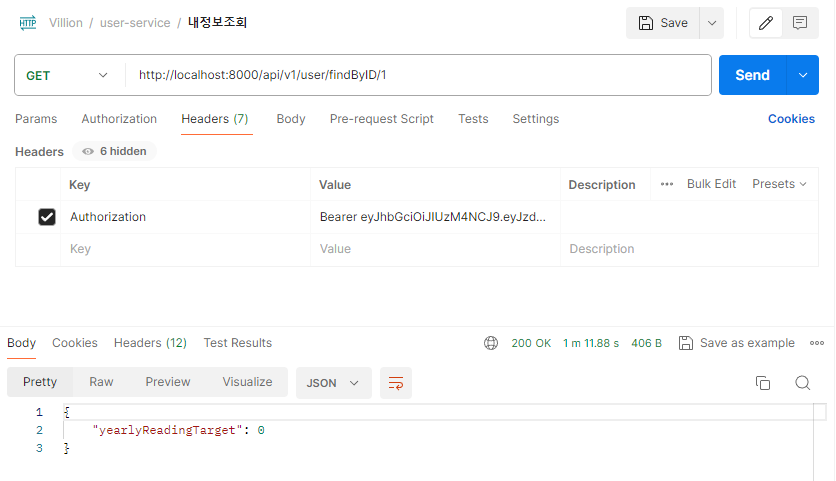Open the Test Results tab
The height and width of the screenshot is (481, 836).
click(x=238, y=343)
